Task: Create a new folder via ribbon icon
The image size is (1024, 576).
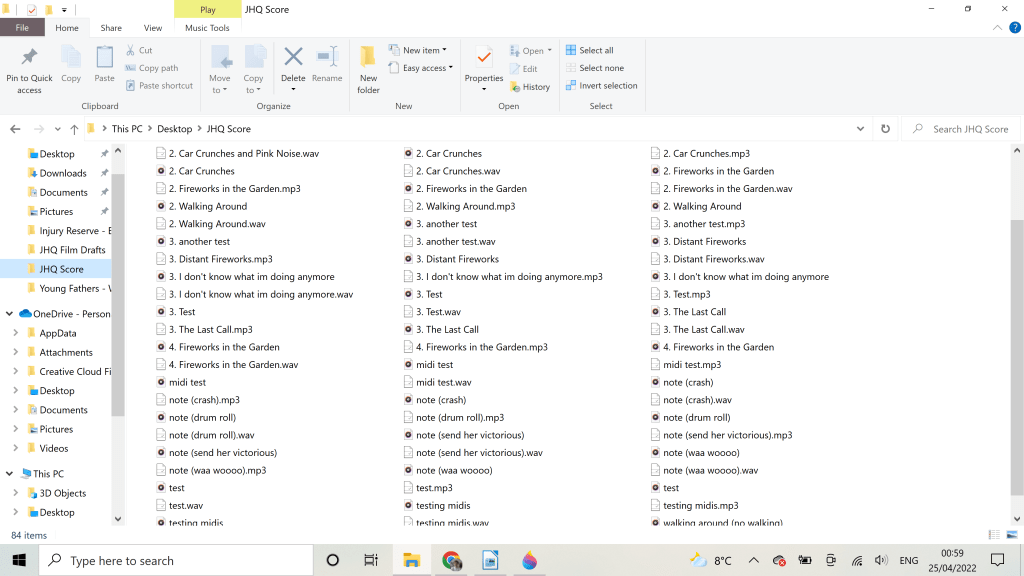Action: (368, 58)
